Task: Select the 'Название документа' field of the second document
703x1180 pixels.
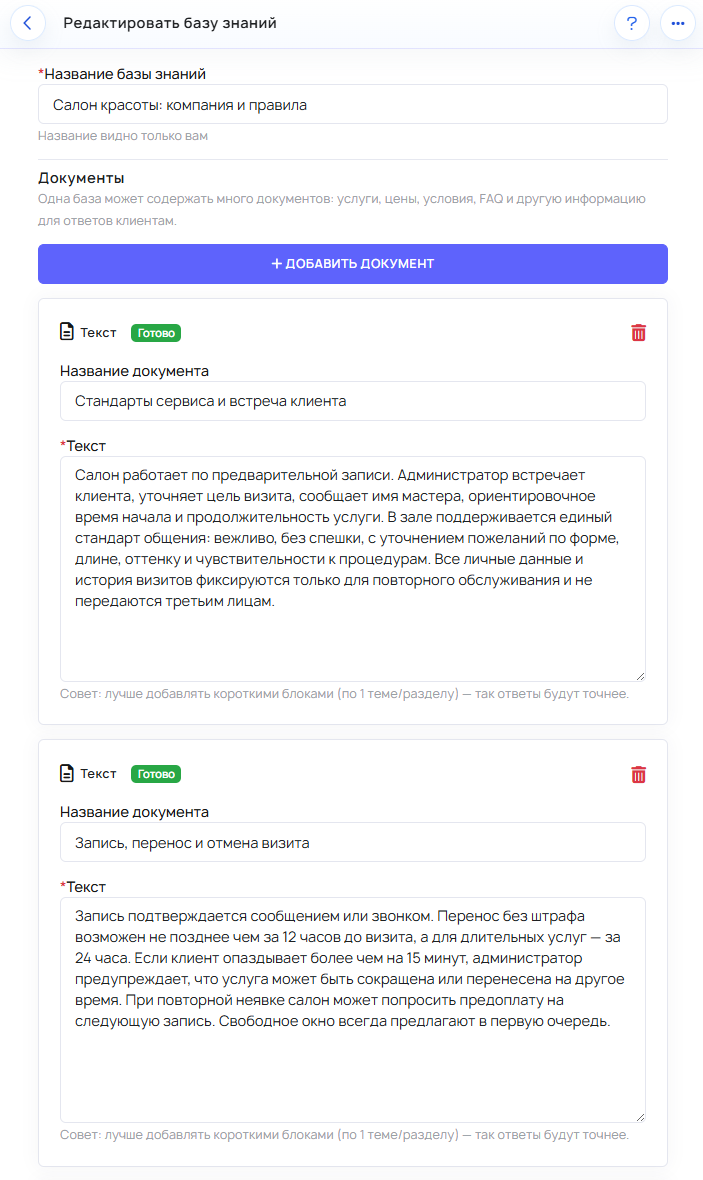Action: pos(352,841)
